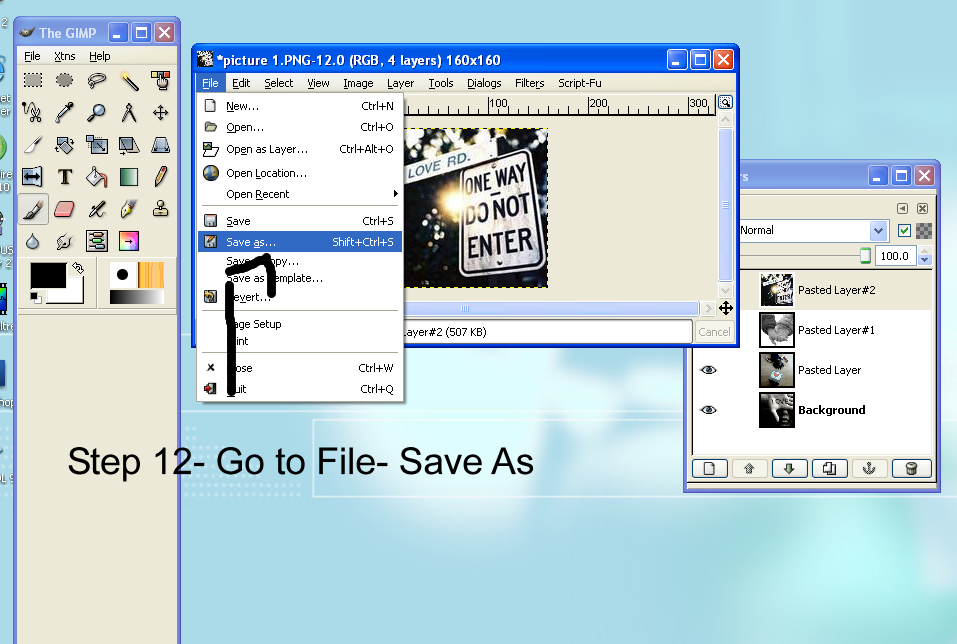957x644 pixels.
Task: Click the opacity spinner up arrow
Action: [x=925, y=251]
